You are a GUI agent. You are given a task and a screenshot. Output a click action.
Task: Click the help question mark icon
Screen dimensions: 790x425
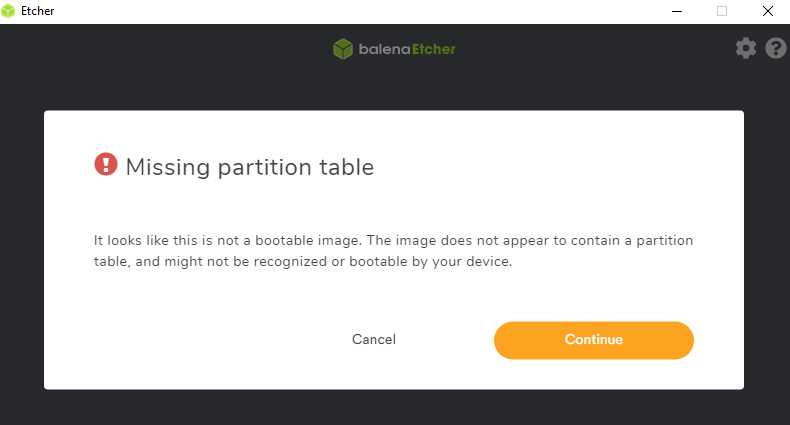[x=776, y=48]
